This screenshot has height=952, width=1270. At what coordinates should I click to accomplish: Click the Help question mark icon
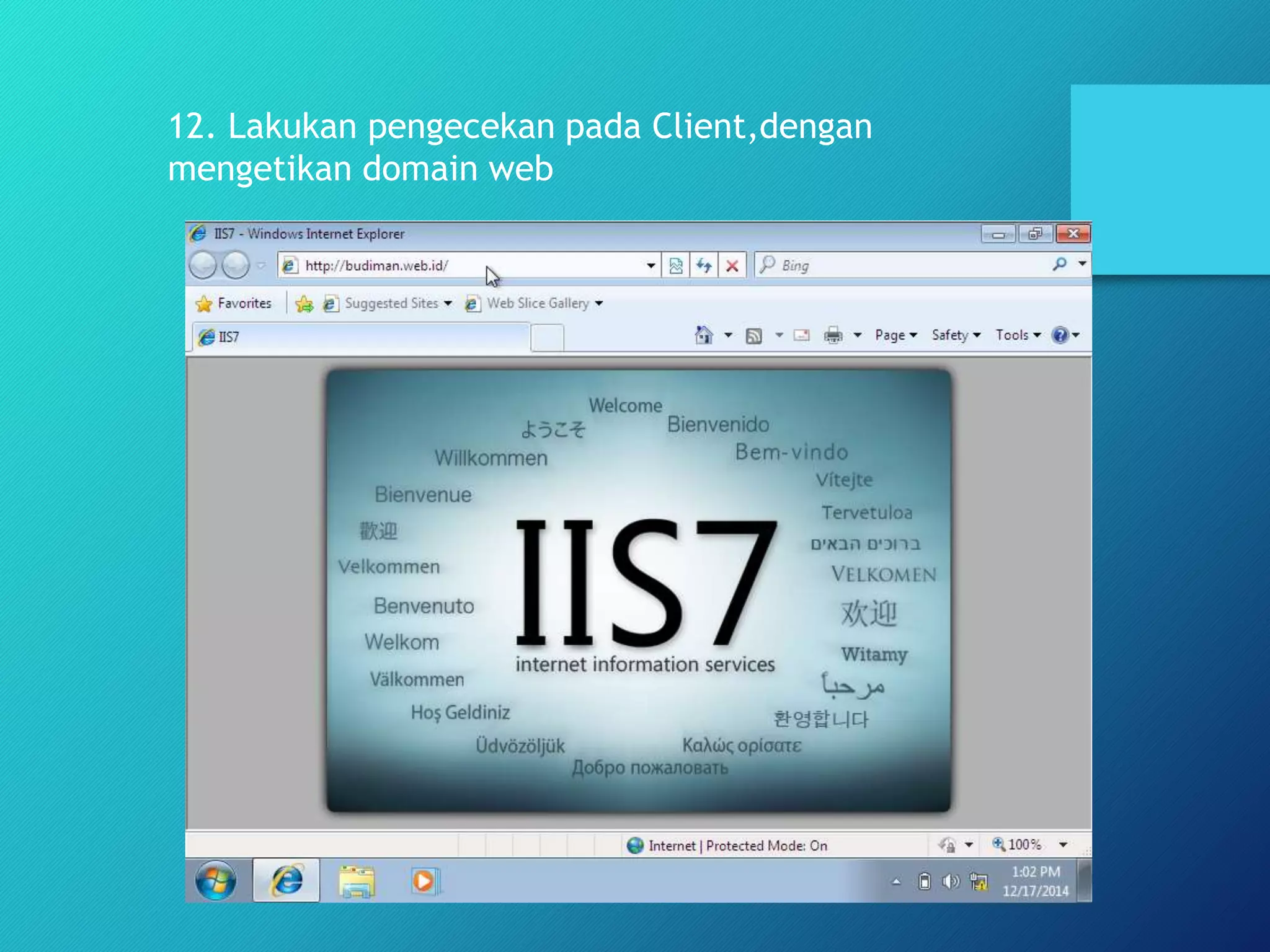1060,335
